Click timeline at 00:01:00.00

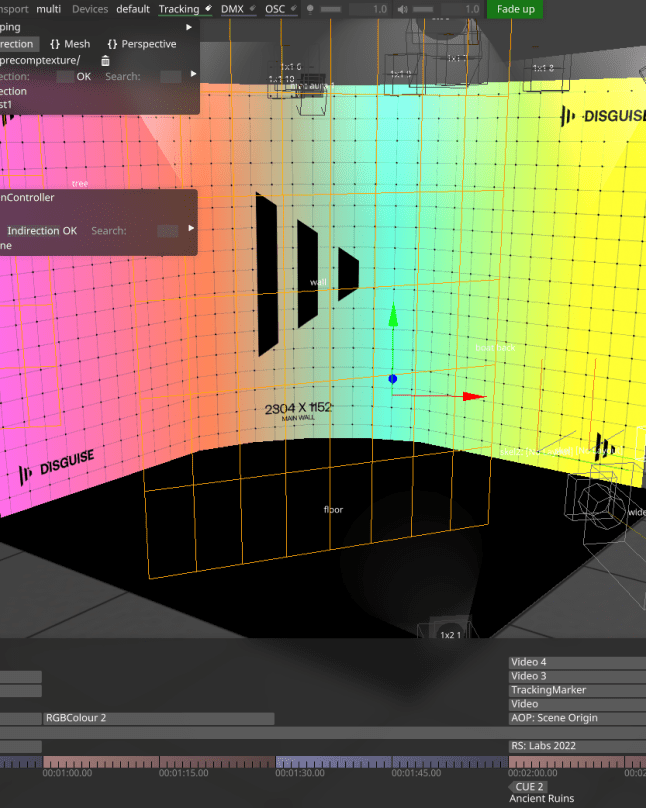tap(67, 773)
